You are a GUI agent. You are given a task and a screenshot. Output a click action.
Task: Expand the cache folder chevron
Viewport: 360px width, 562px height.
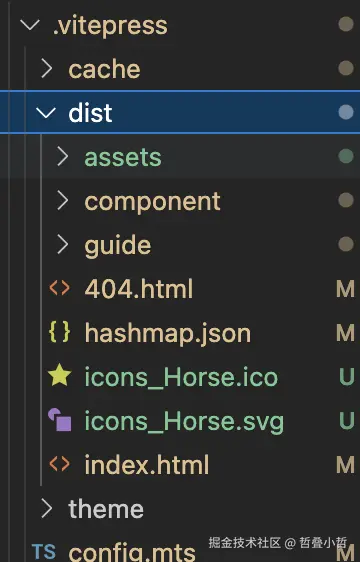pos(47,69)
